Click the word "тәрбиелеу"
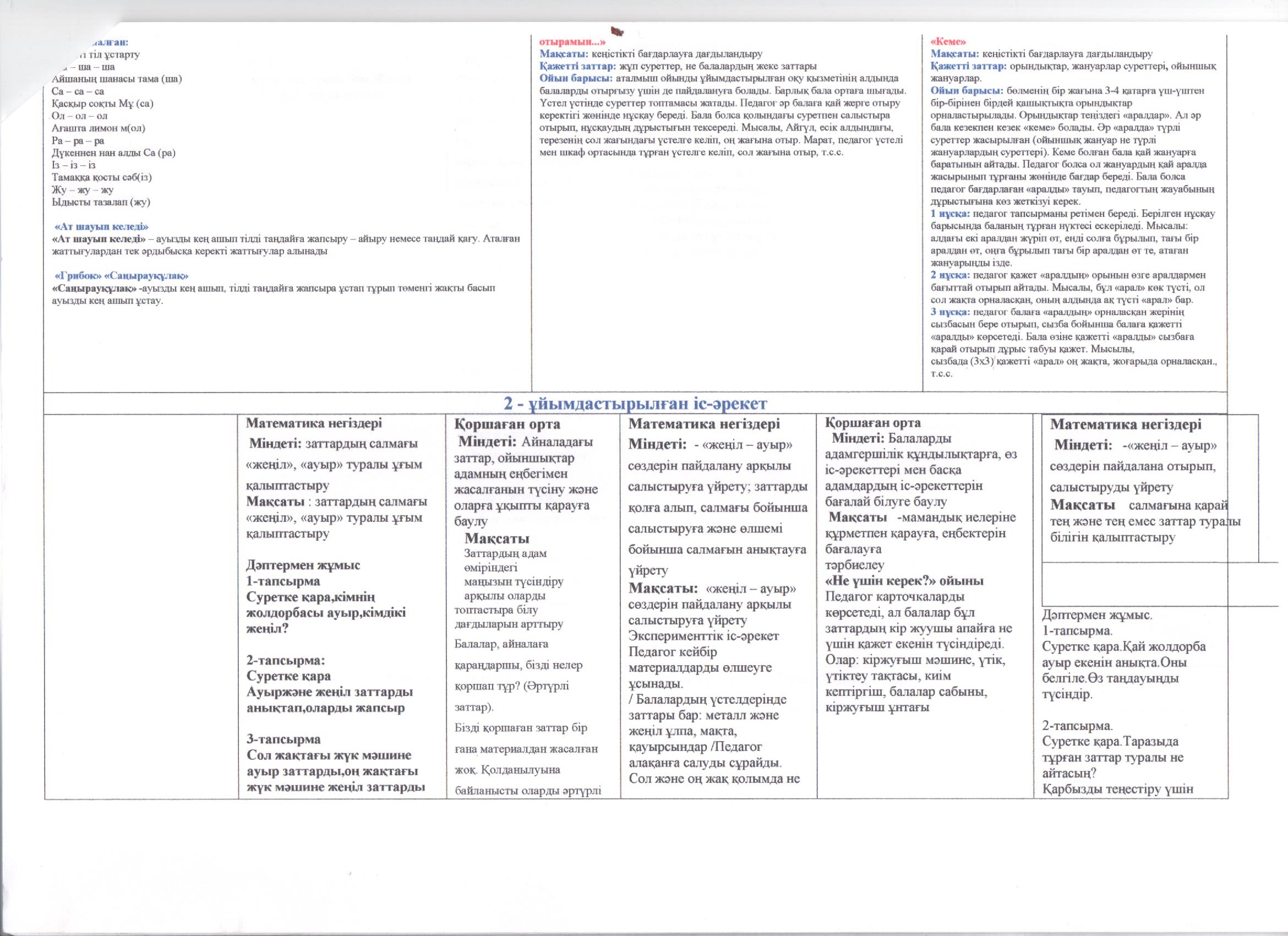 pos(854,565)
